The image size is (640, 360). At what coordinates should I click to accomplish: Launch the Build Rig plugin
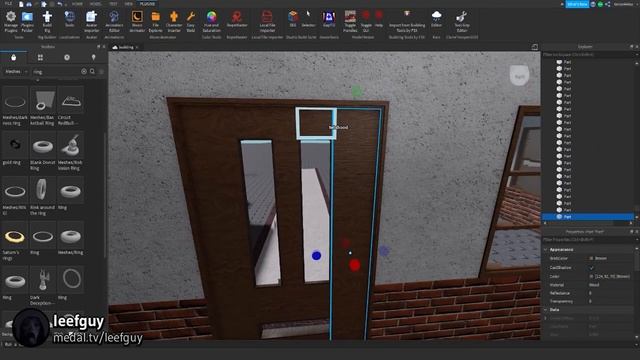click(x=47, y=21)
